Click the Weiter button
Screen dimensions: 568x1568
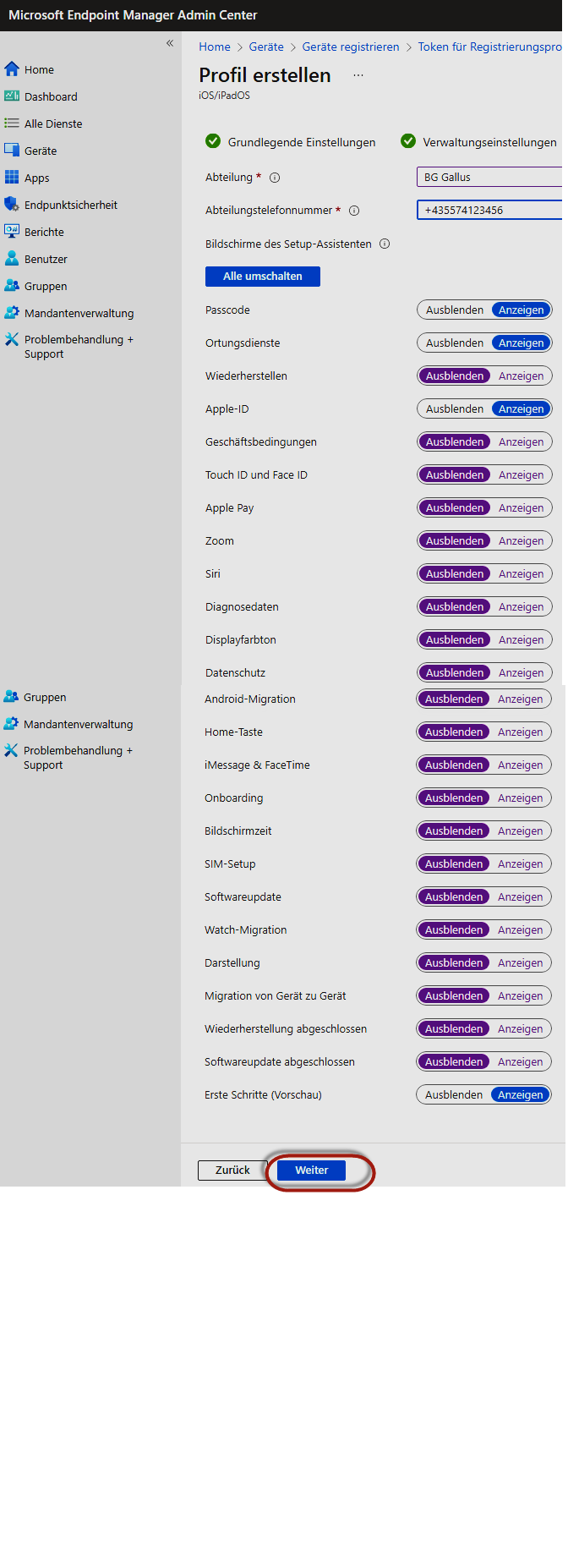click(x=311, y=1171)
